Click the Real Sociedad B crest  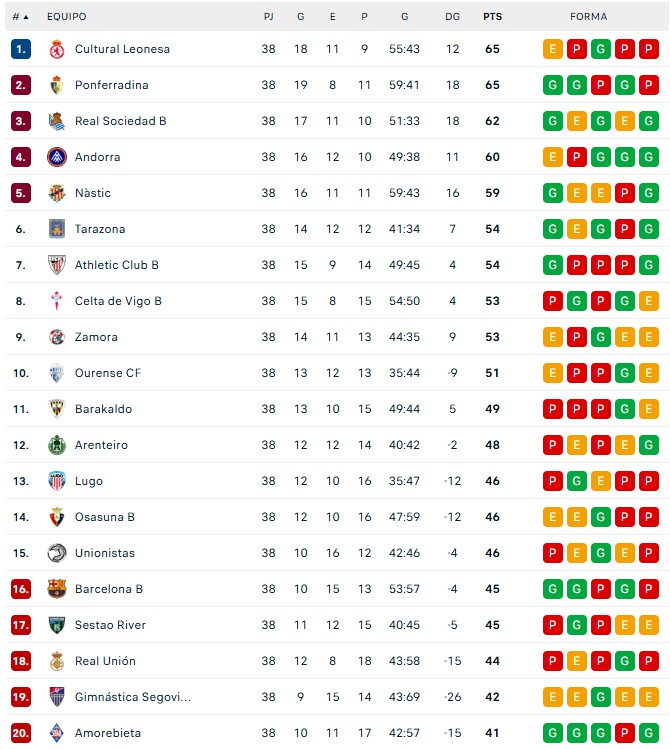(x=56, y=121)
